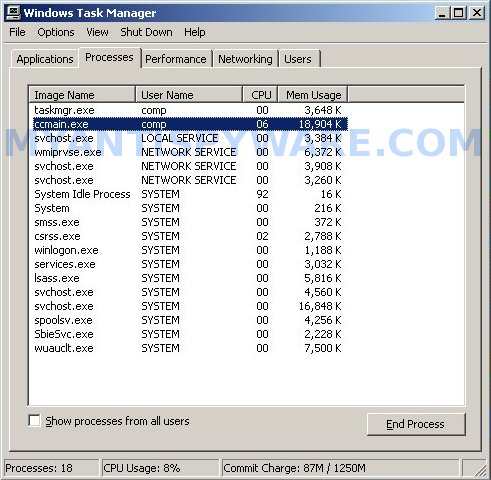Click the End Process button

(416, 424)
